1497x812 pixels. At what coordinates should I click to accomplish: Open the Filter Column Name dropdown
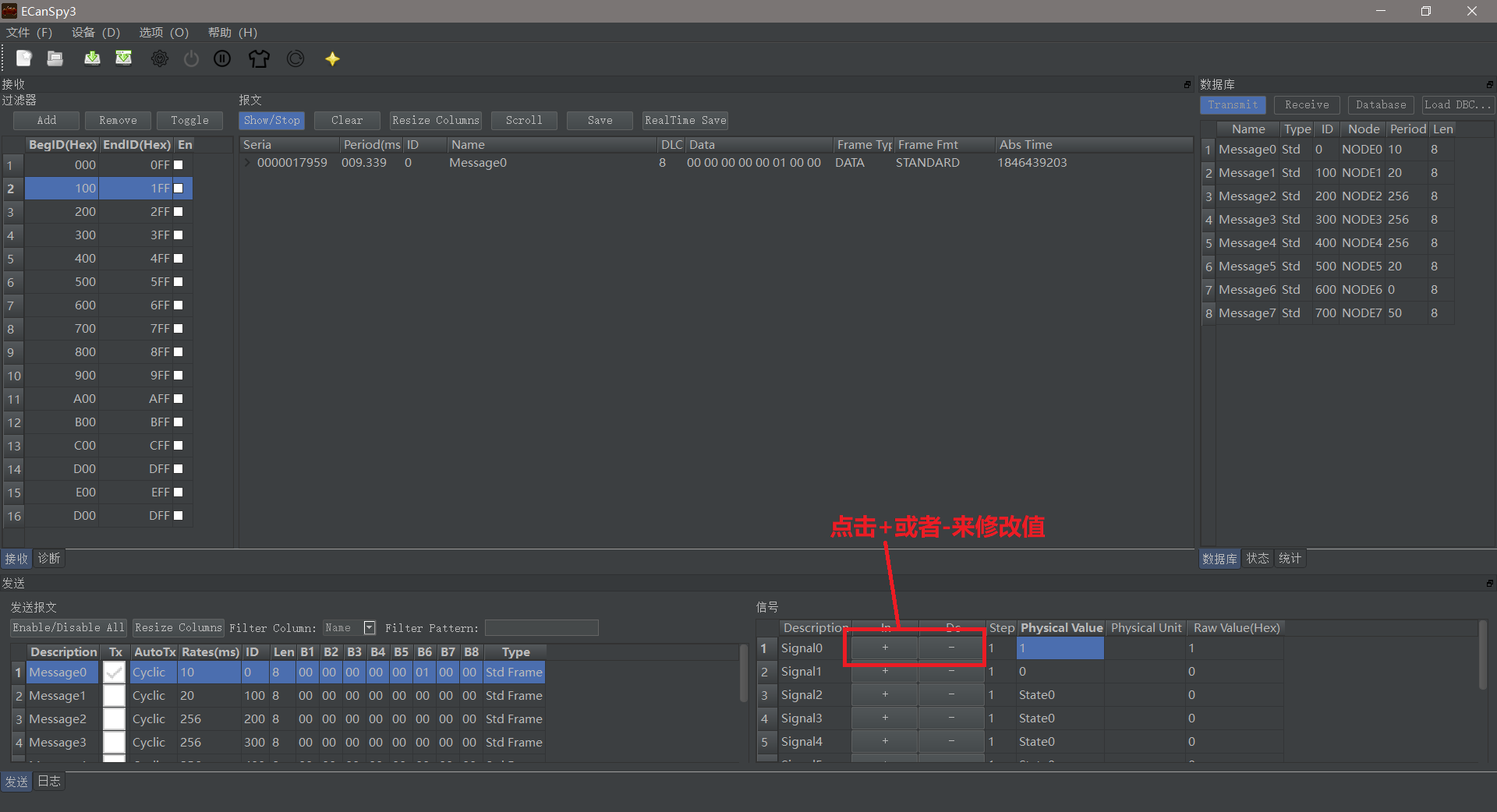(370, 628)
